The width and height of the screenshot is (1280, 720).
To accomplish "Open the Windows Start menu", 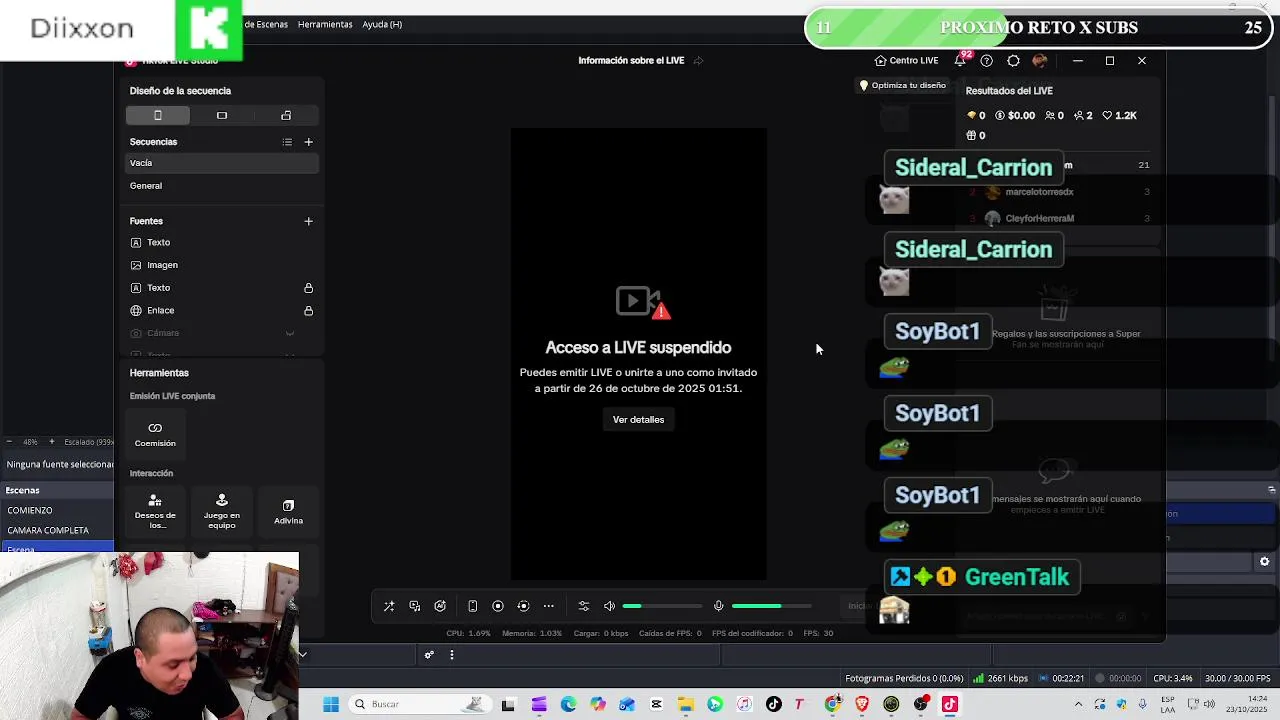I will point(331,704).
